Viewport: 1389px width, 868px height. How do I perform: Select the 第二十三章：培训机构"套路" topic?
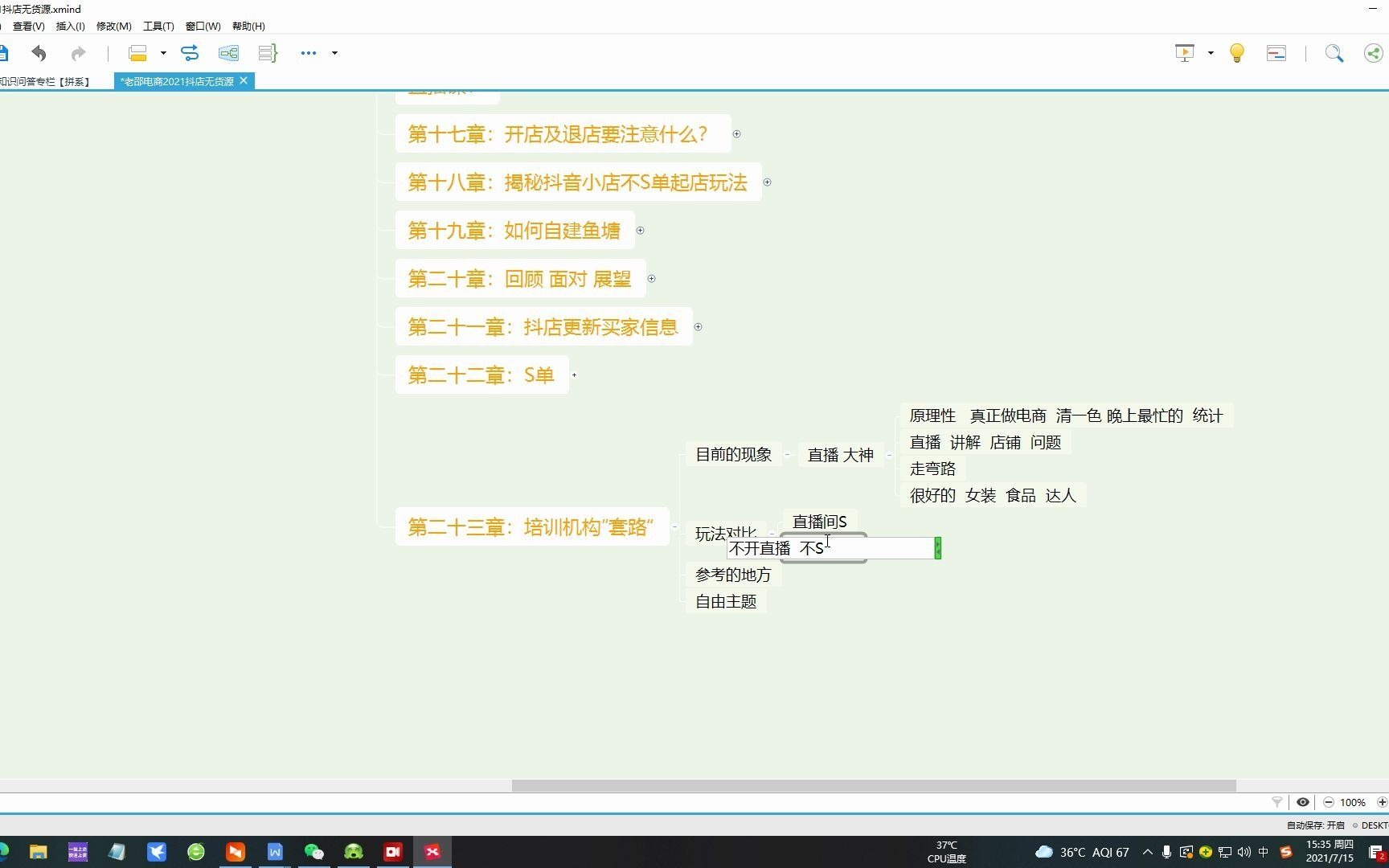[x=532, y=527]
